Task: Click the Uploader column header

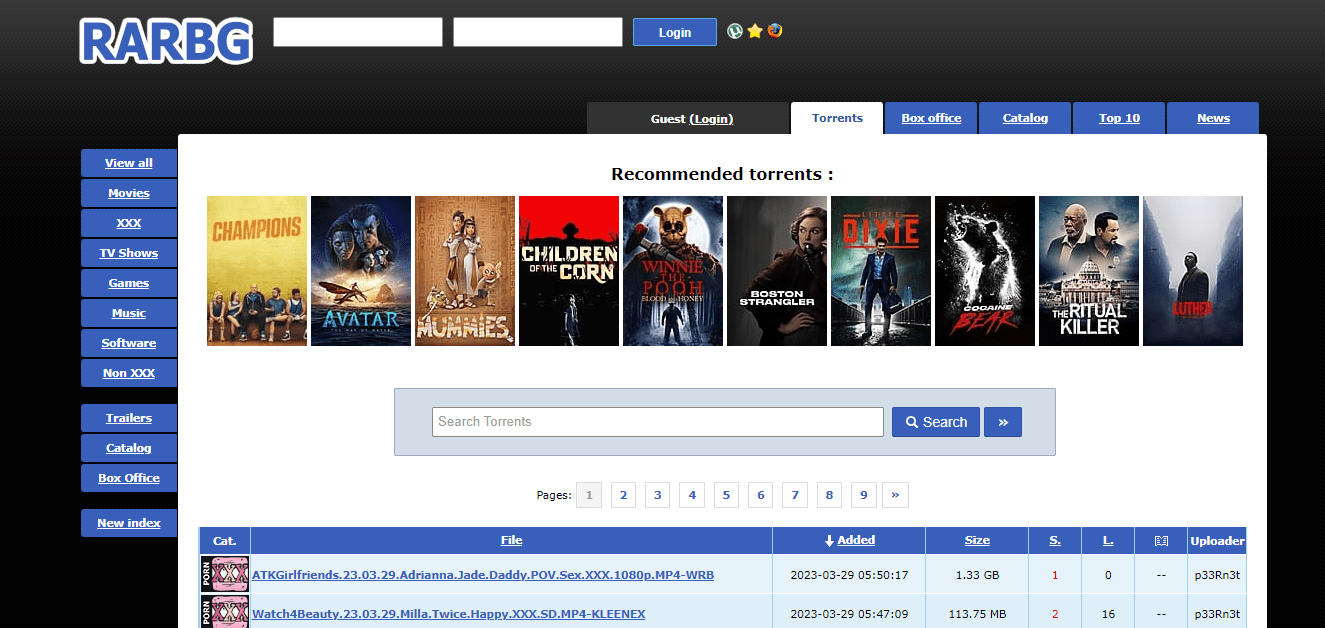Action: point(1217,540)
